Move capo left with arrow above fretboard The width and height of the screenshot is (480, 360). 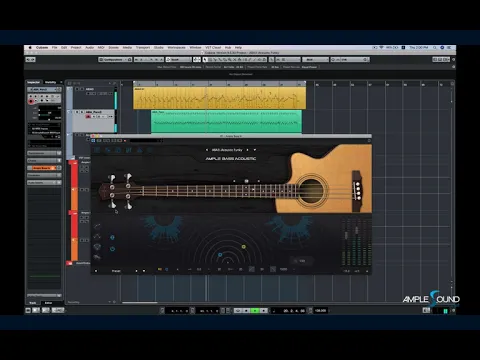pos(234,181)
